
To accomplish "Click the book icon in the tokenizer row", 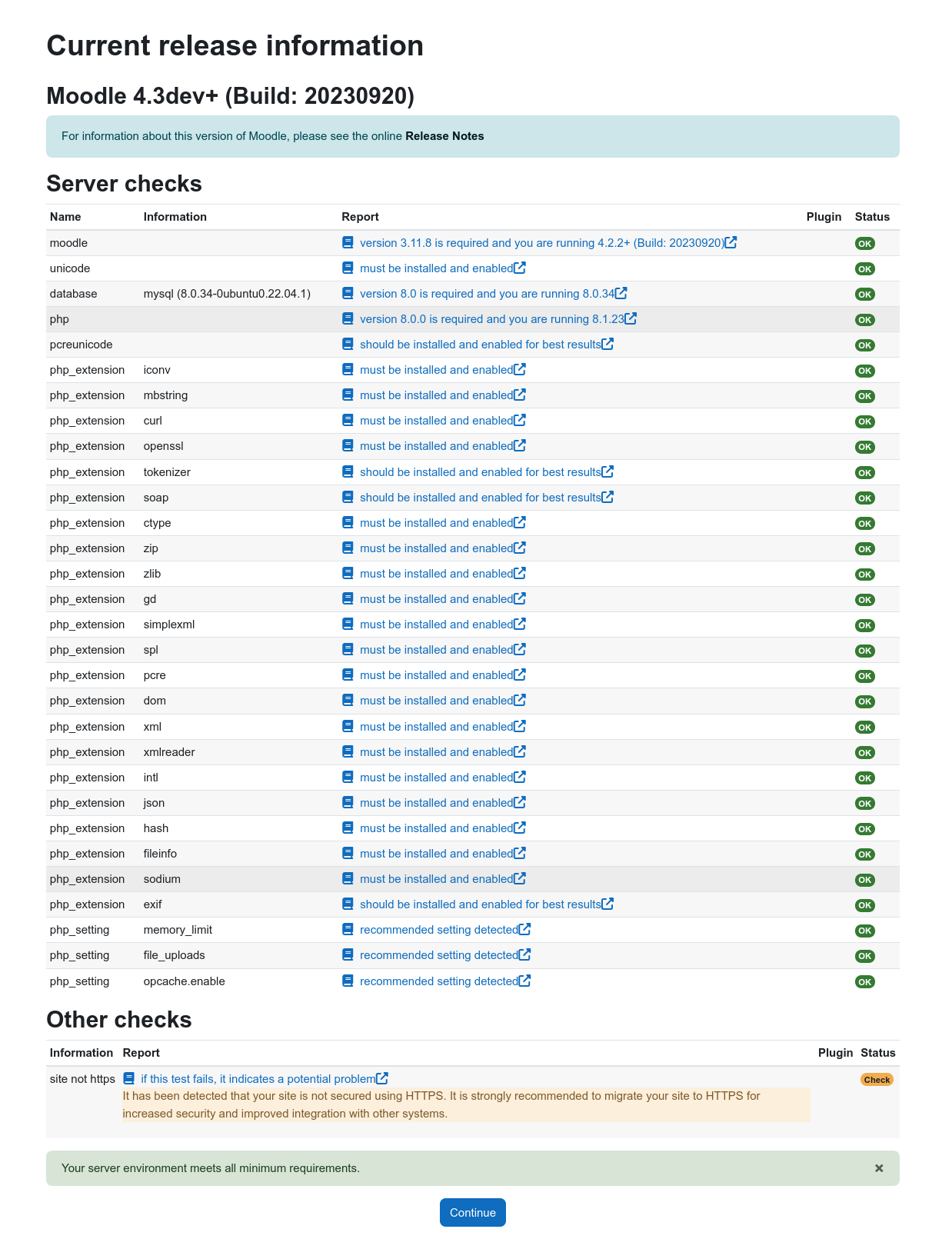I will pyautogui.click(x=348, y=471).
